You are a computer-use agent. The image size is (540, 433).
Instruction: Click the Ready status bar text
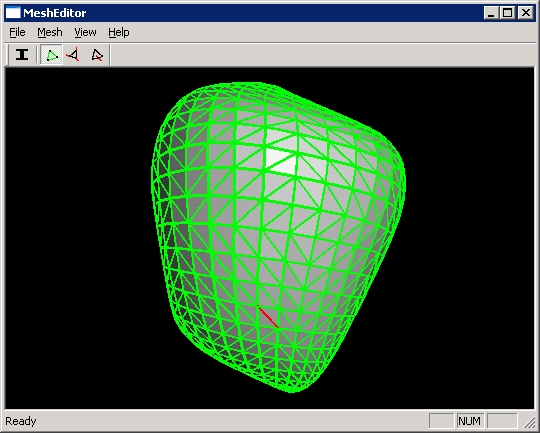click(21, 421)
